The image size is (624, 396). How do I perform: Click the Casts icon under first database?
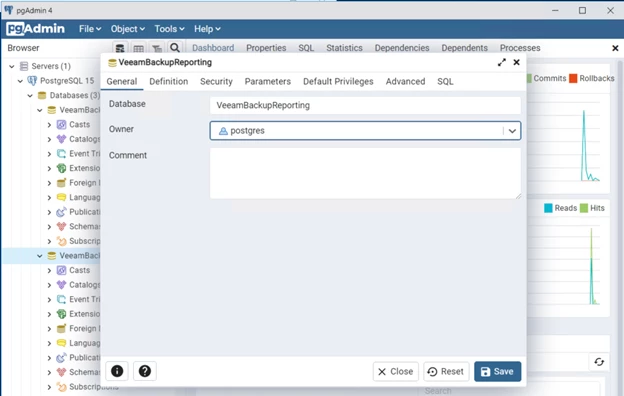click(x=61, y=125)
